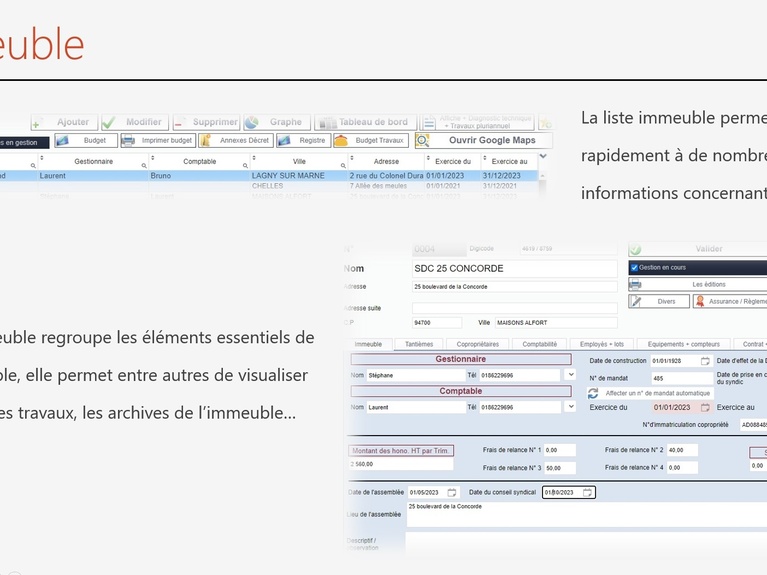Click the automatic mandate number refresh icon
767x575 pixels.
point(593,393)
